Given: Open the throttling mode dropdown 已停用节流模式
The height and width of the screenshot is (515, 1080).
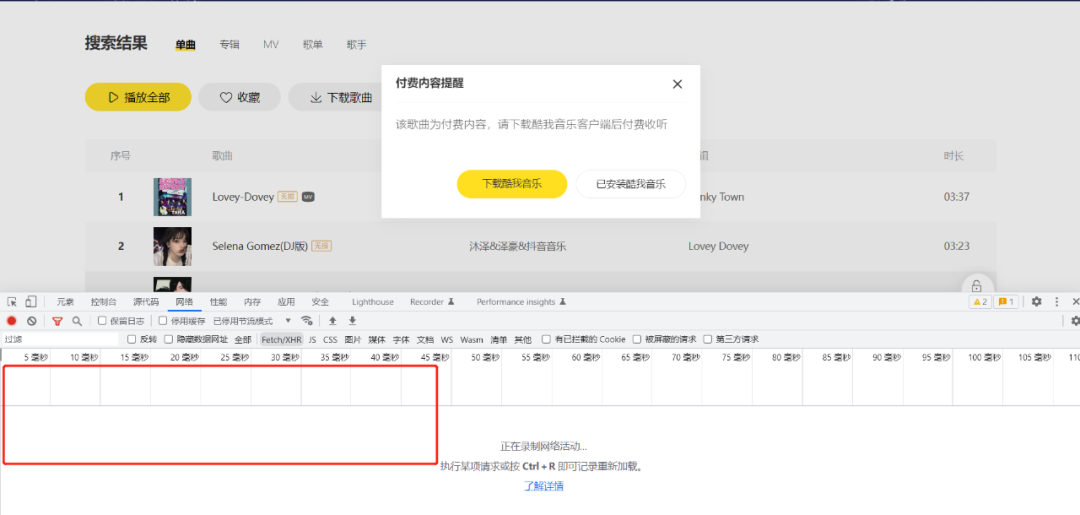Looking at the screenshot, I should pyautogui.click(x=252, y=321).
